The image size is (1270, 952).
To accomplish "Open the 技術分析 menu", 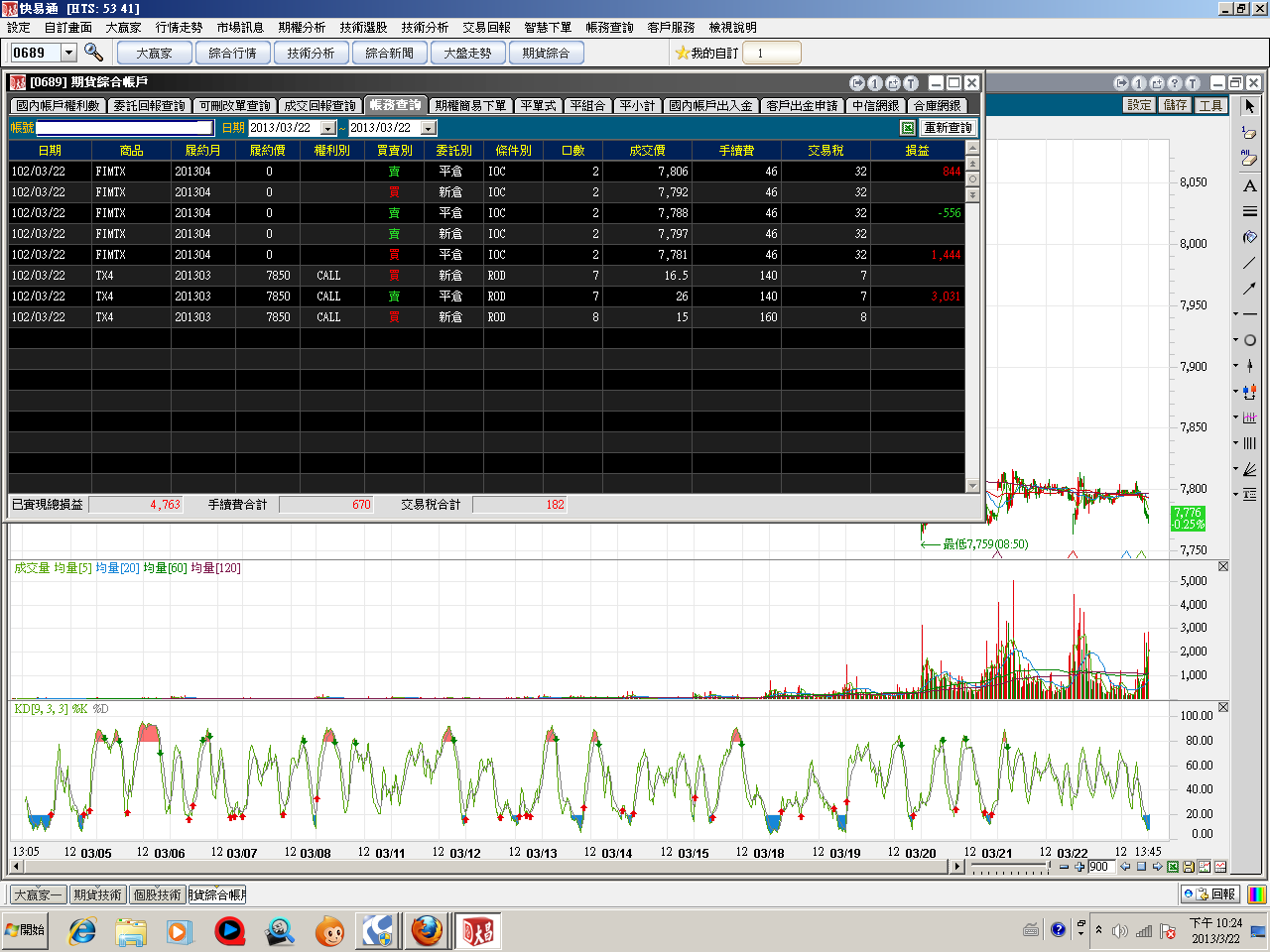I will click(x=425, y=28).
